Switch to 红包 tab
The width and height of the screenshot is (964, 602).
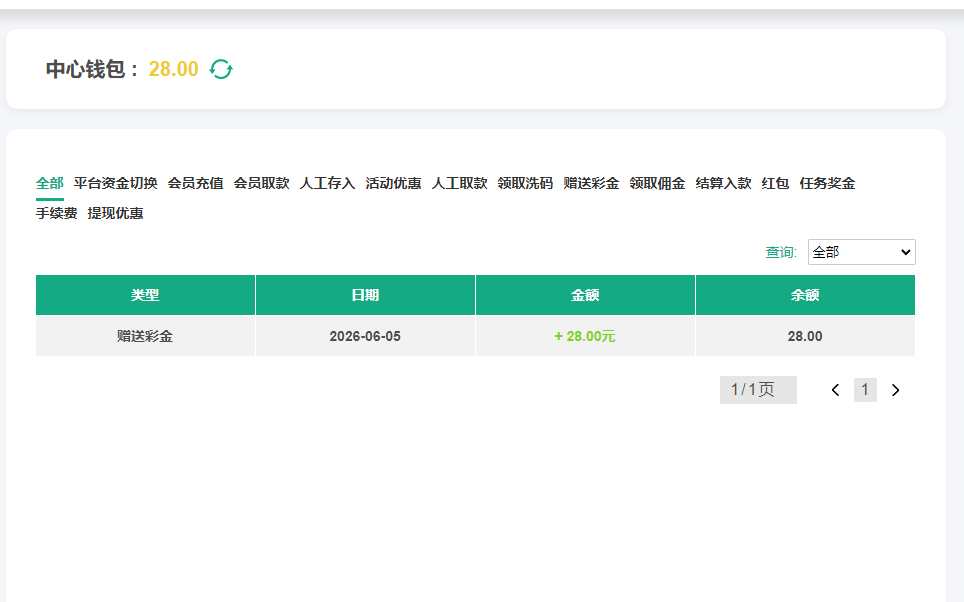(x=775, y=183)
